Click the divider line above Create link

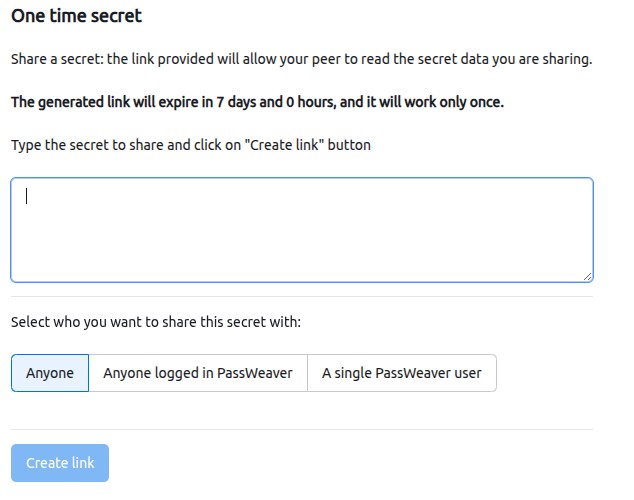point(301,430)
